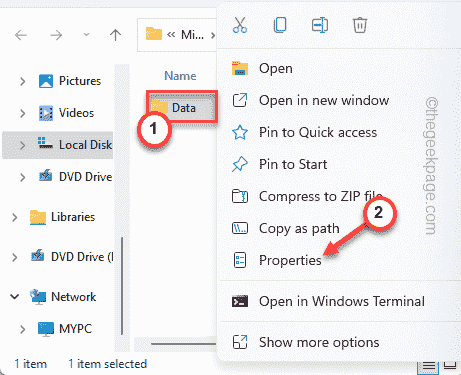This screenshot has height=375, width=461.
Task: Go up one folder level
Action: pyautogui.click(x=115, y=35)
